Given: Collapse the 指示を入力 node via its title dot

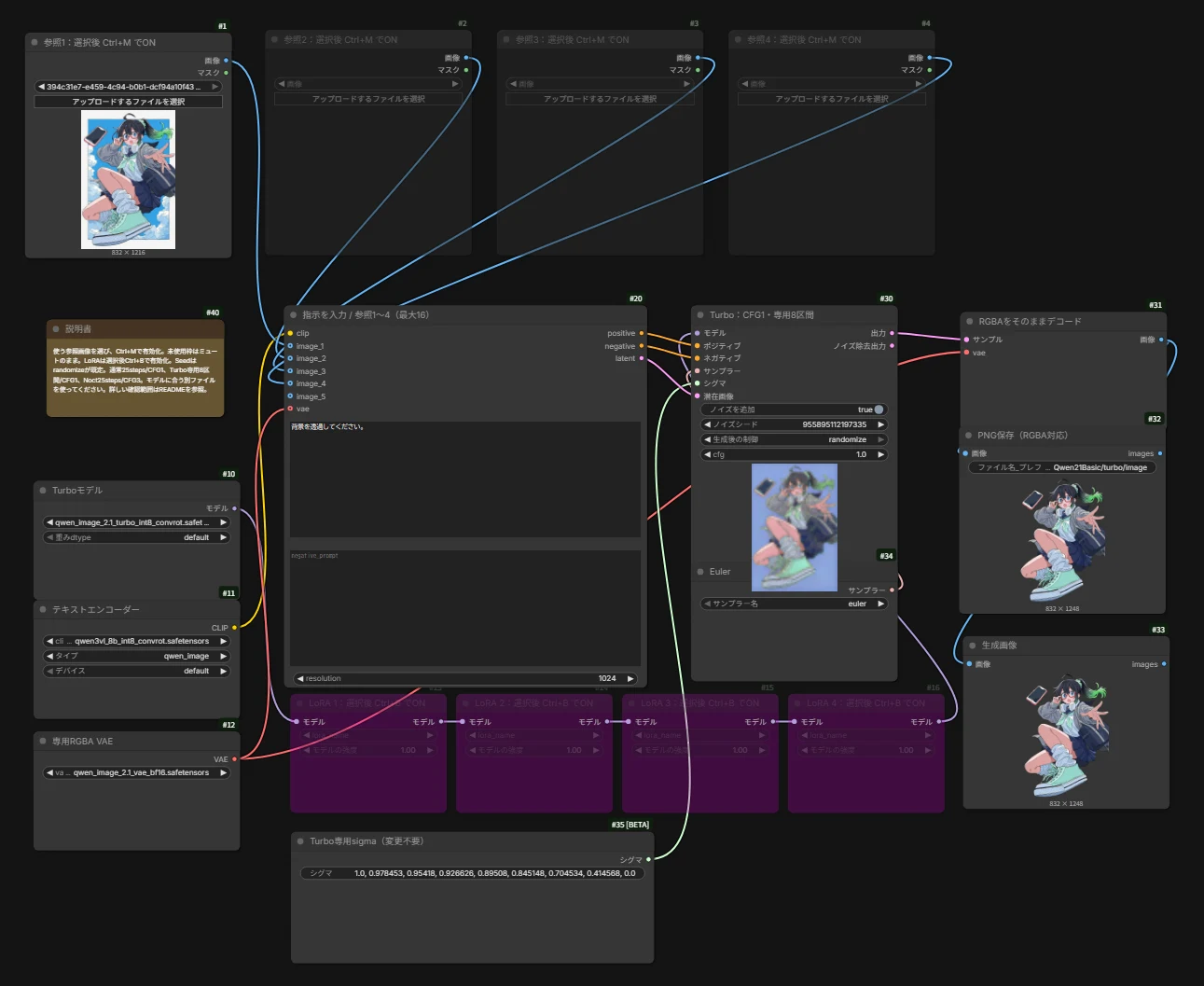Looking at the screenshot, I should pos(293,315).
